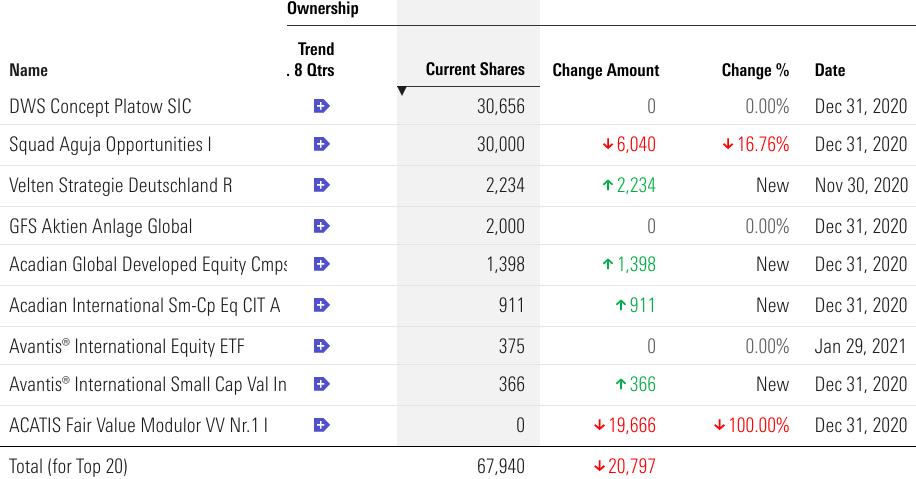The image size is (916, 479).
Task: Open DWS Concept Platow SIC fund link
Action: pyautogui.click(x=100, y=106)
